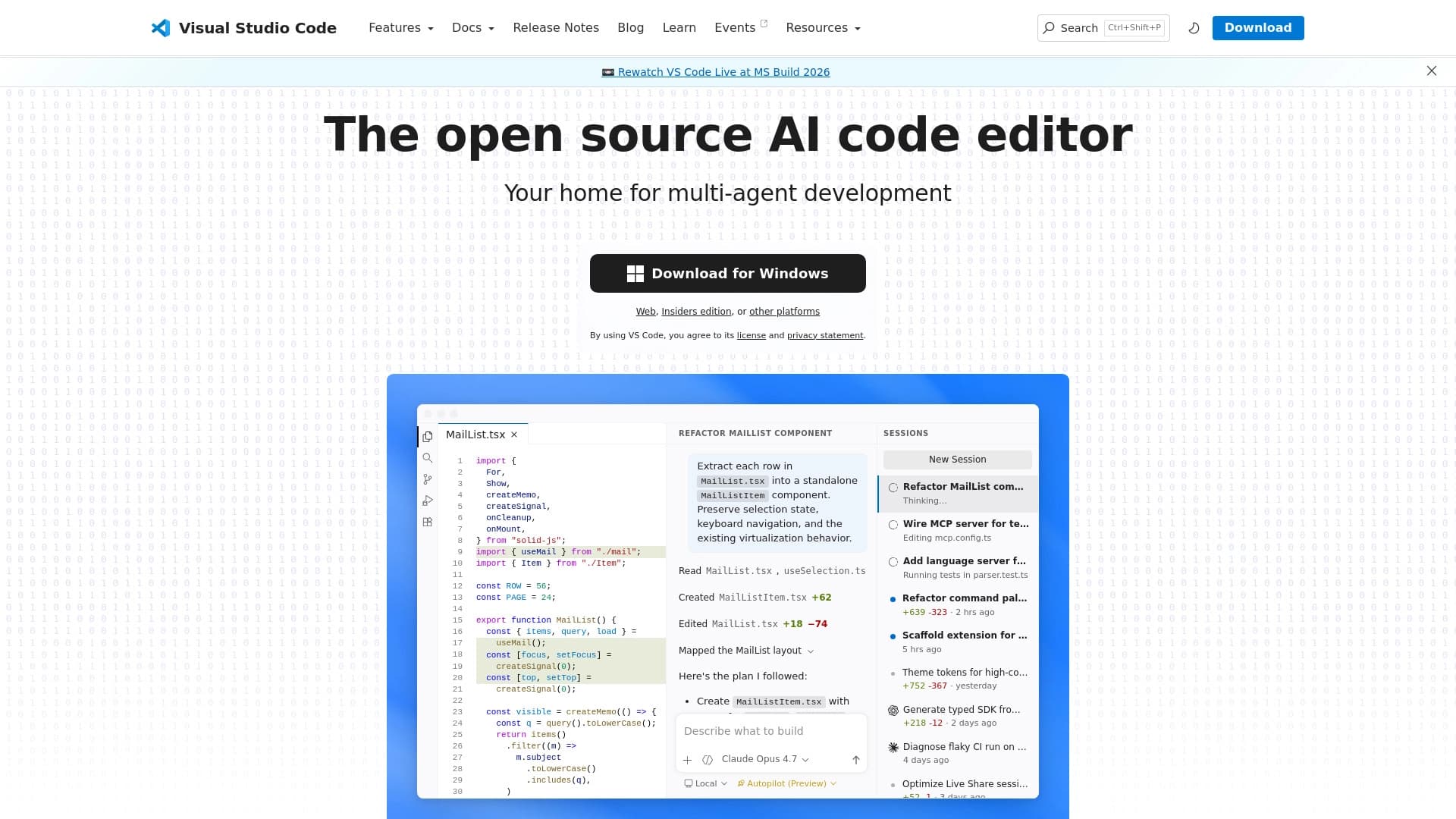Image resolution: width=1456 pixels, height=819 pixels.
Task: Click the spinner icon of Refactor MailList session
Action: click(x=893, y=488)
